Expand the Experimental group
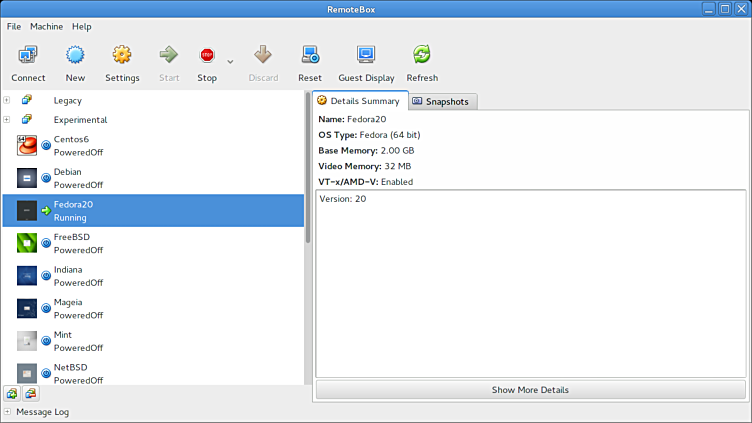Image resolution: width=752 pixels, height=423 pixels. coord(7,120)
